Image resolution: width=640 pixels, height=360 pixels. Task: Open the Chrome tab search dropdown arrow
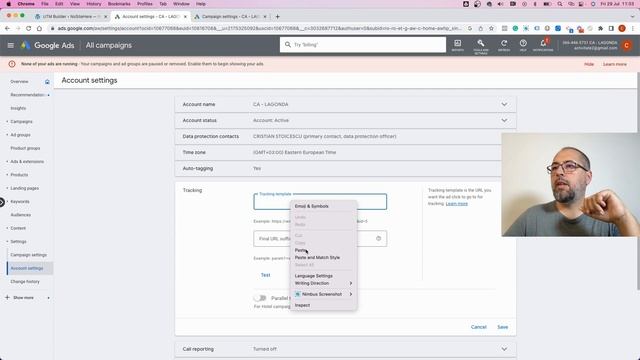click(633, 16)
